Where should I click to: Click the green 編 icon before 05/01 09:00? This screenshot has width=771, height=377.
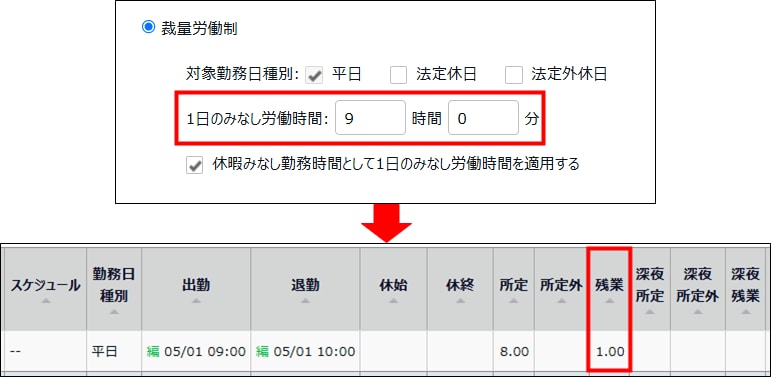click(153, 352)
